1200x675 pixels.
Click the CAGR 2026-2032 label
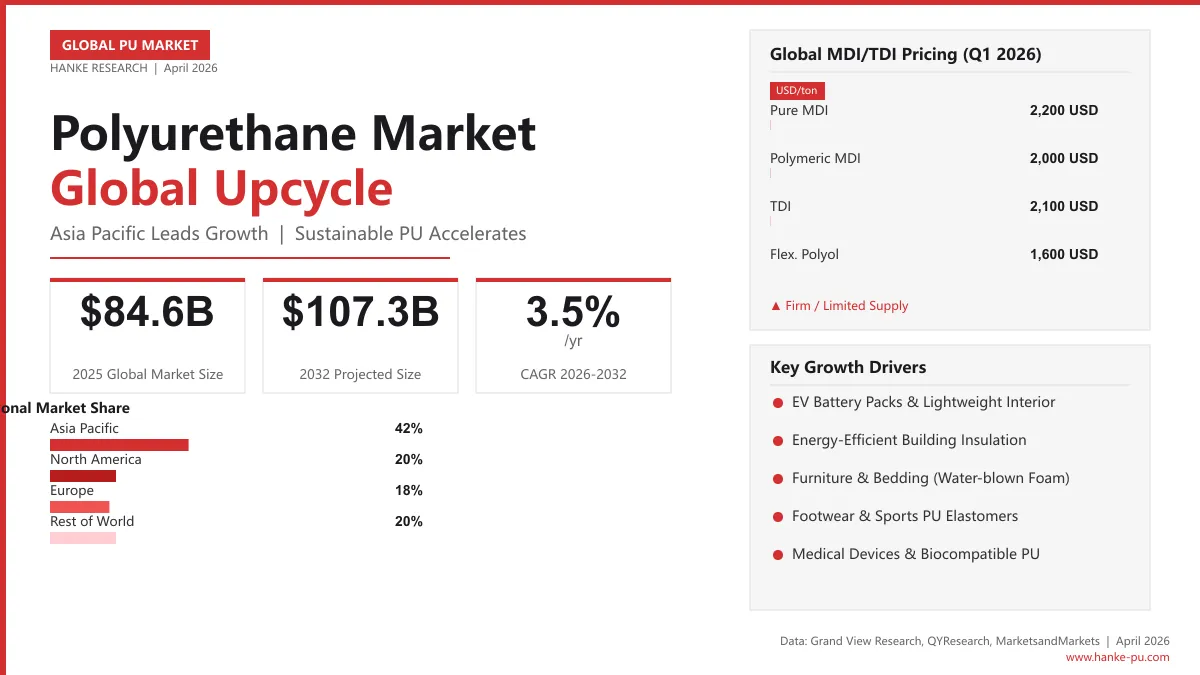pos(573,374)
